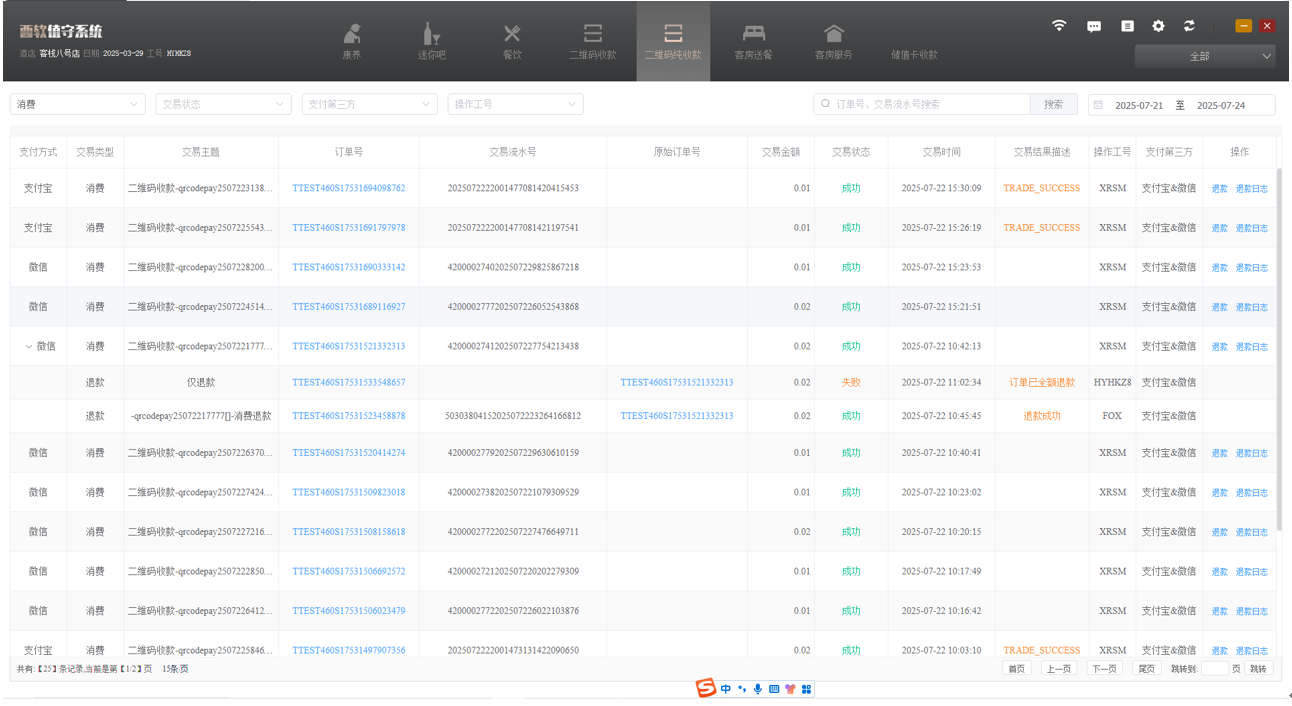Viewport: 1292px width, 706px height.
Task: Focus the 跳转到 page number field
Action: [1214, 669]
